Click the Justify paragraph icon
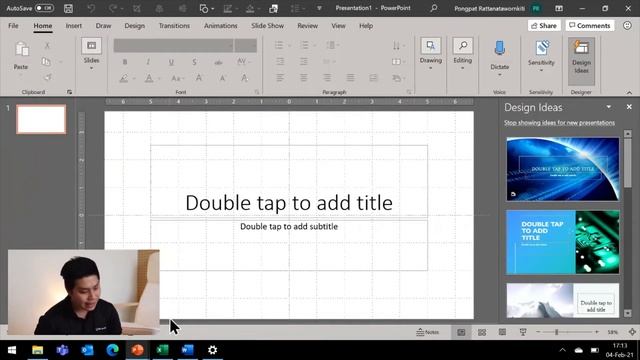 click(x=350, y=78)
